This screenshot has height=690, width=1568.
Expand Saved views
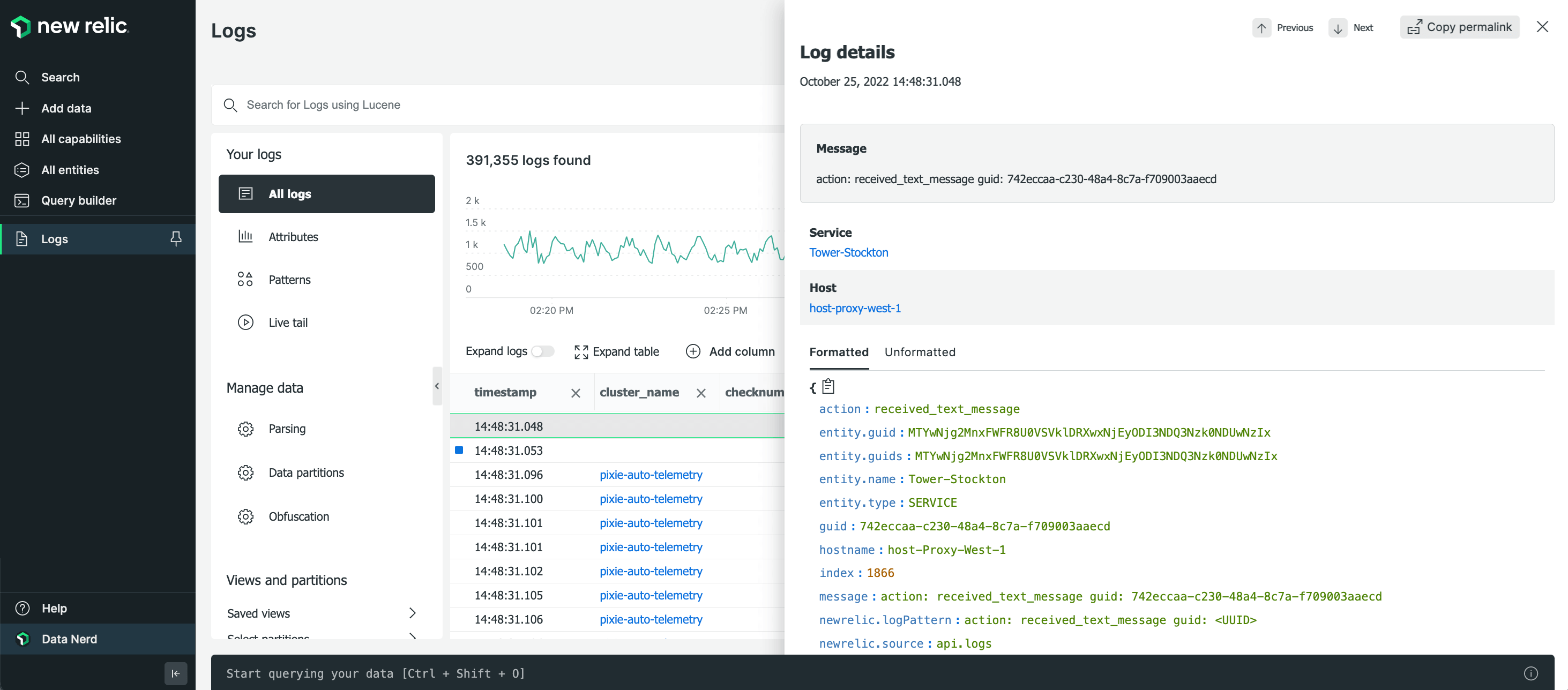coord(323,613)
